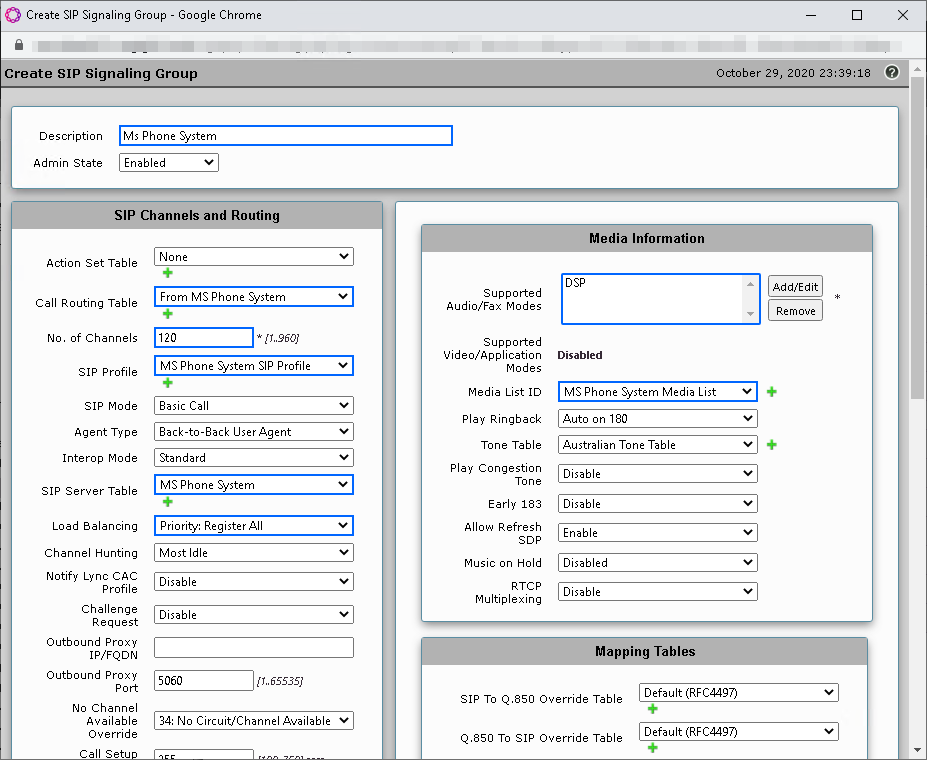This screenshot has height=760, width=927.
Task: Open Call Routing Table dropdown
Action: coord(254,297)
